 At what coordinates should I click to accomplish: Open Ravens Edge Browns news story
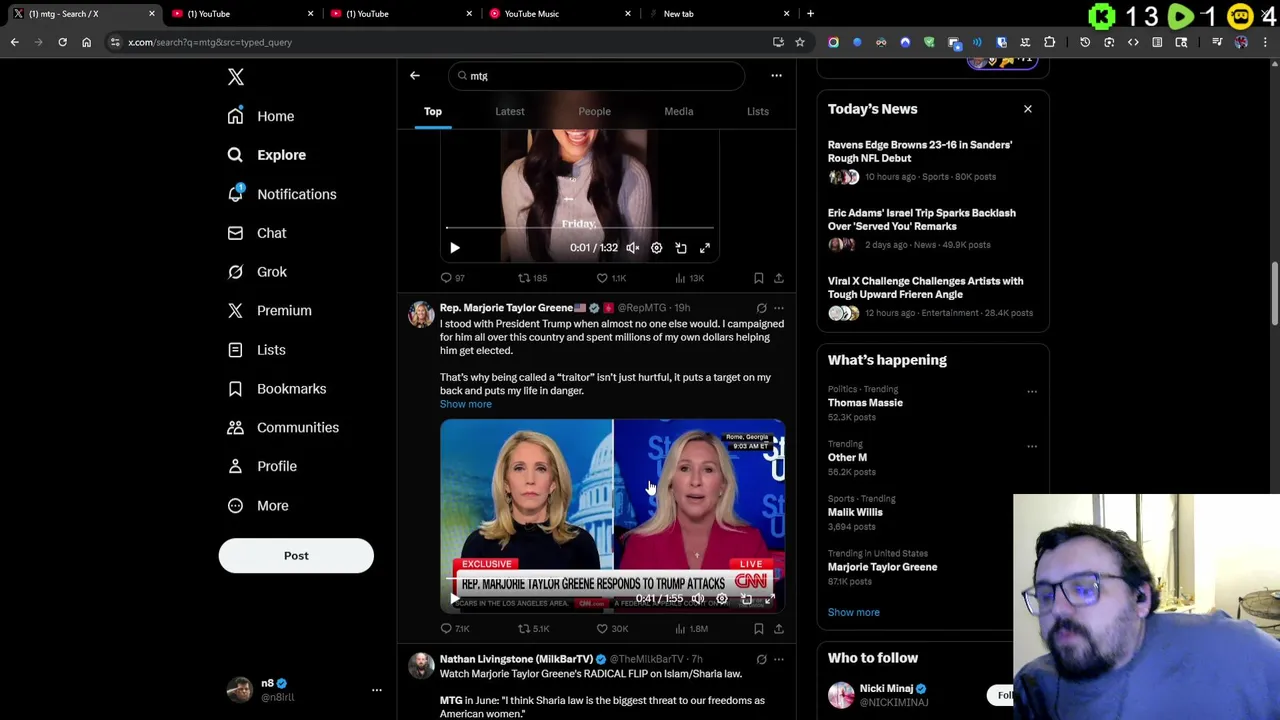pyautogui.click(x=933, y=160)
